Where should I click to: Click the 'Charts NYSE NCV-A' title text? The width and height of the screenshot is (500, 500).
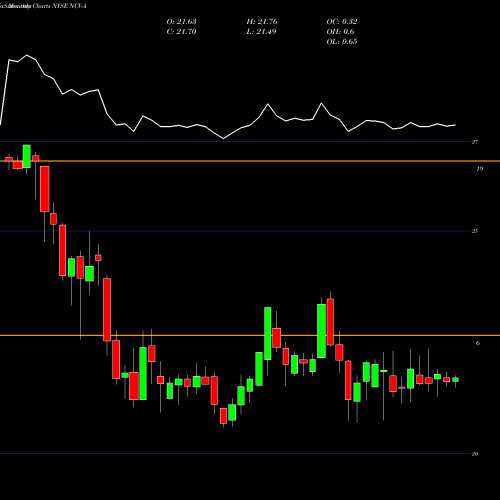coord(59,6)
